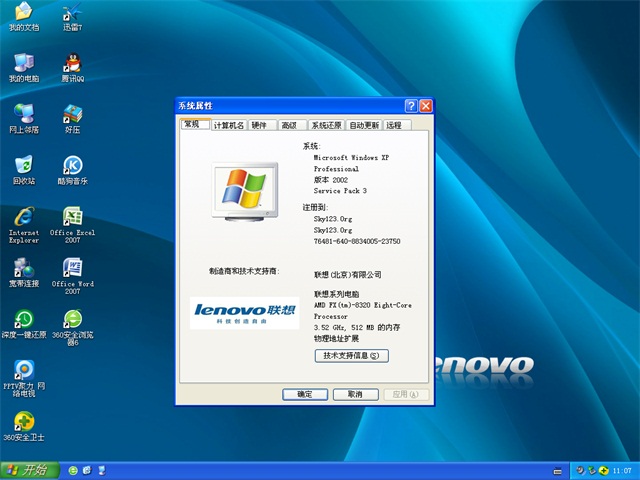
Task: Open the 我的电脑 desktop icon
Action: [x=24, y=68]
